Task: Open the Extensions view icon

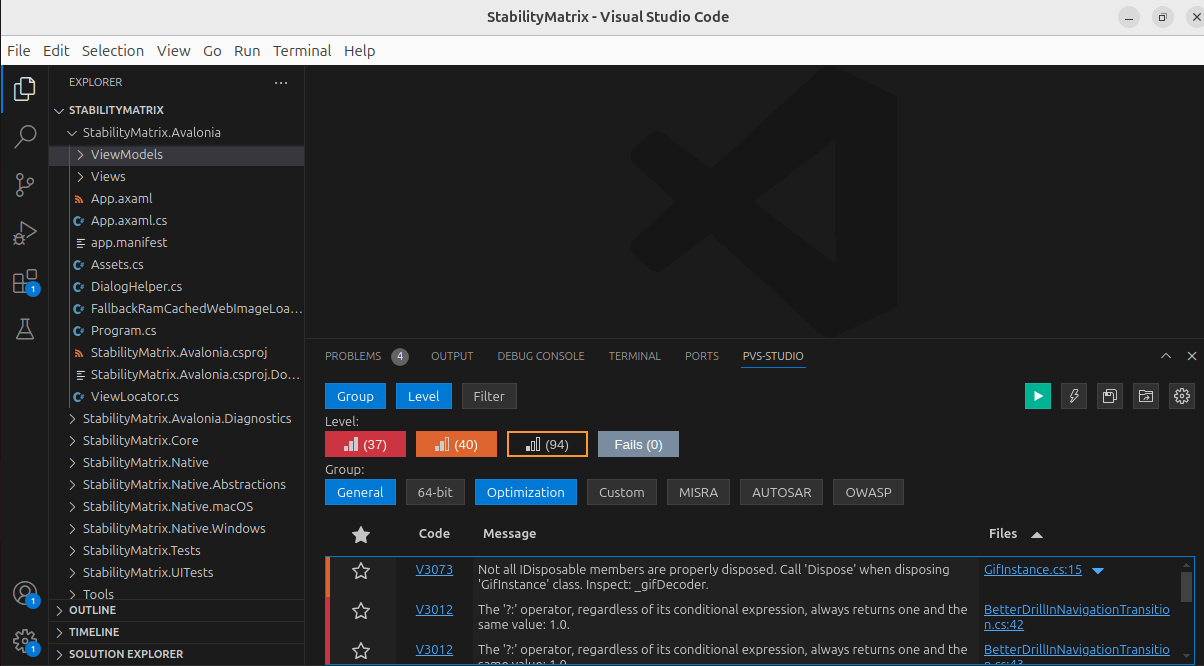Action: pyautogui.click(x=25, y=281)
